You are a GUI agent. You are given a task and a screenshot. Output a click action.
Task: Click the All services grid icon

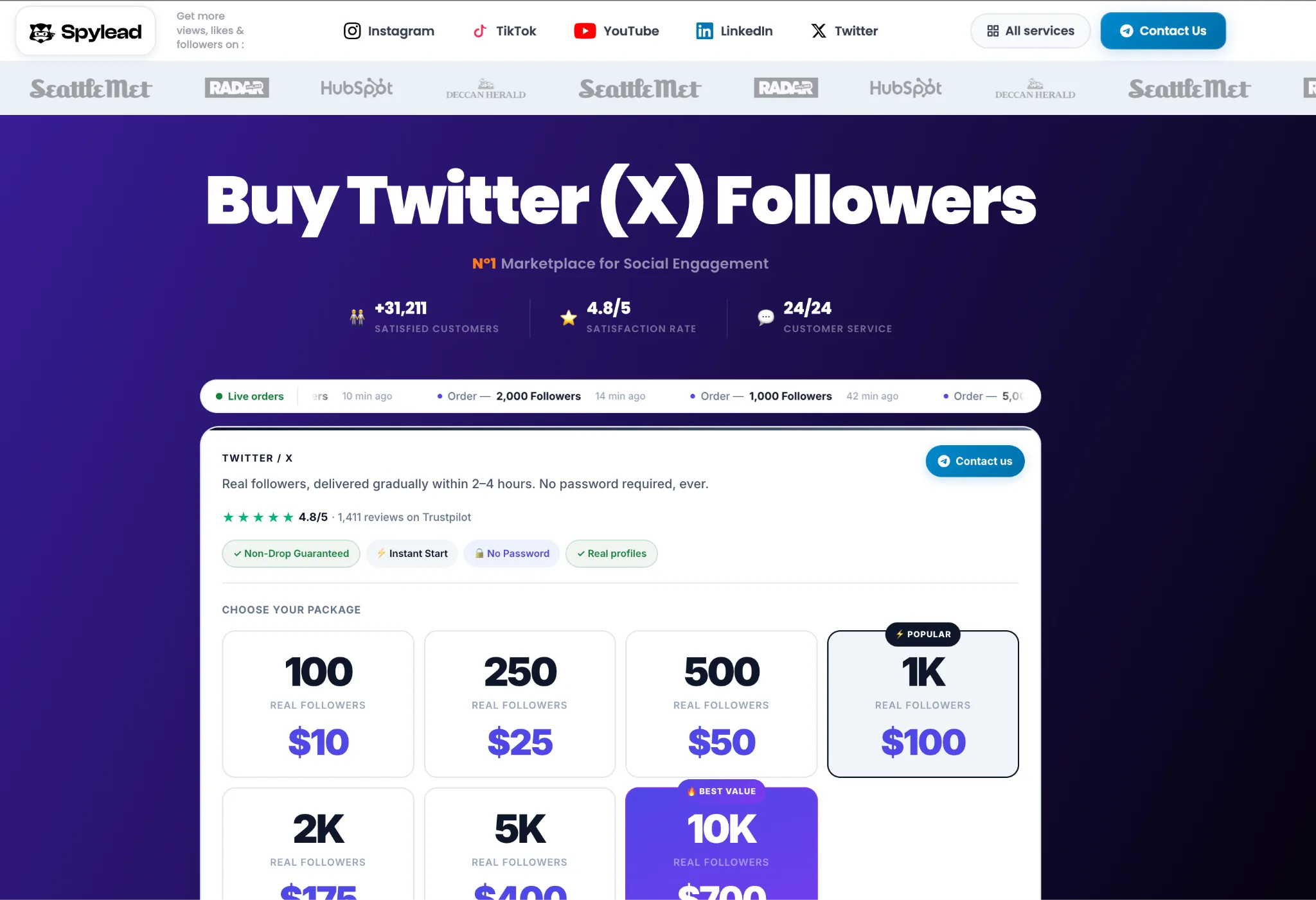(x=993, y=31)
